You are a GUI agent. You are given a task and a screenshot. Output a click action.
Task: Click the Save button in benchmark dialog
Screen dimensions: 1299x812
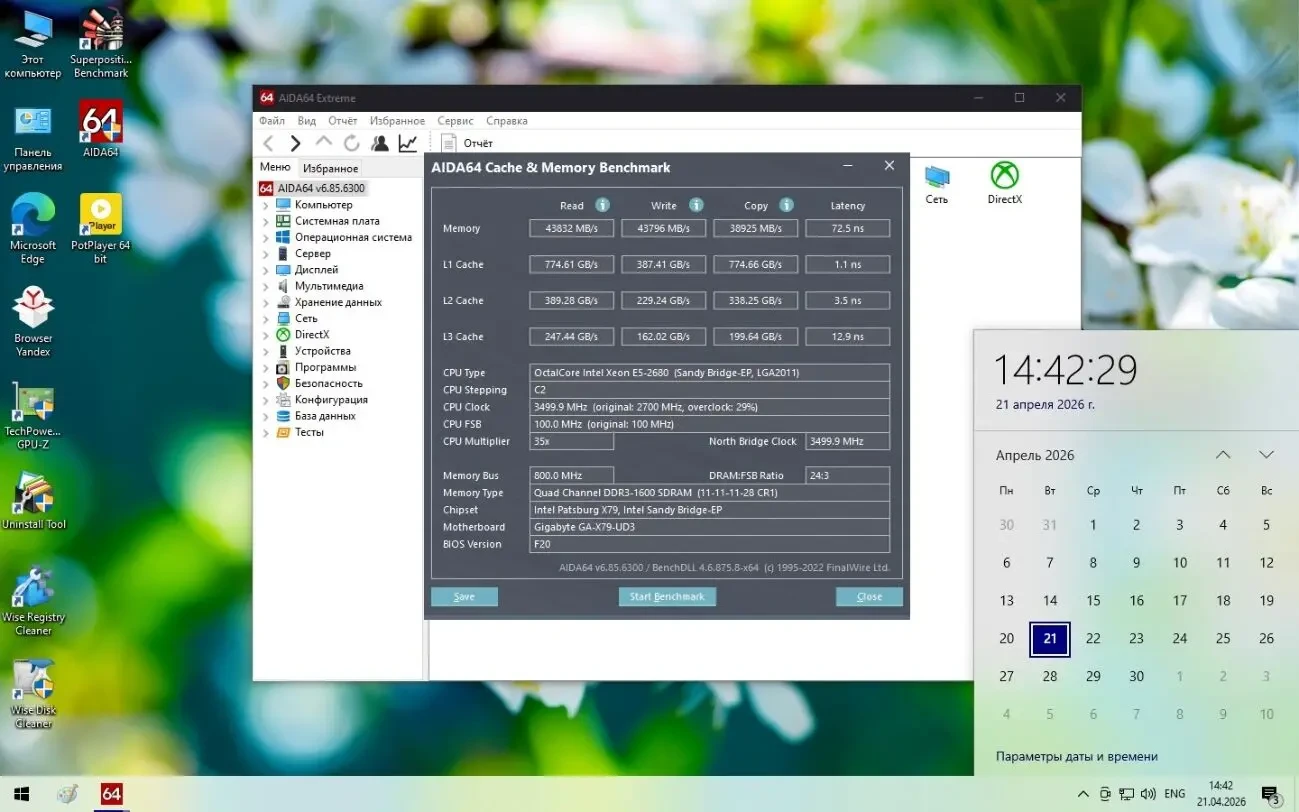[x=464, y=597]
